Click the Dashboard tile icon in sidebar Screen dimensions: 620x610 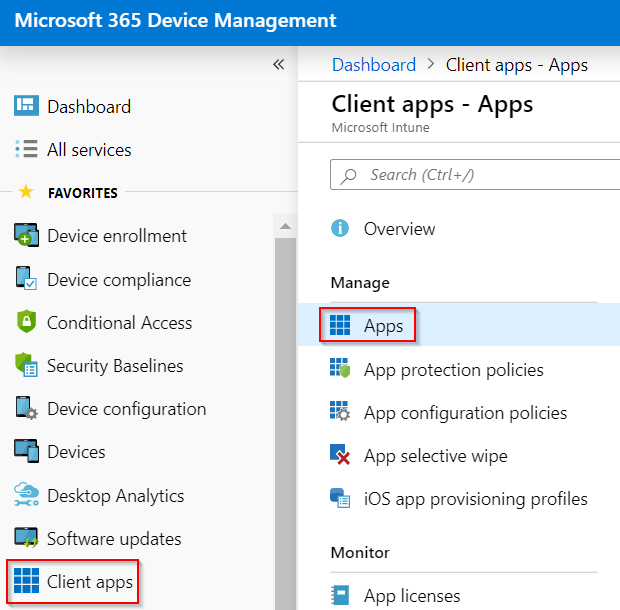26,106
